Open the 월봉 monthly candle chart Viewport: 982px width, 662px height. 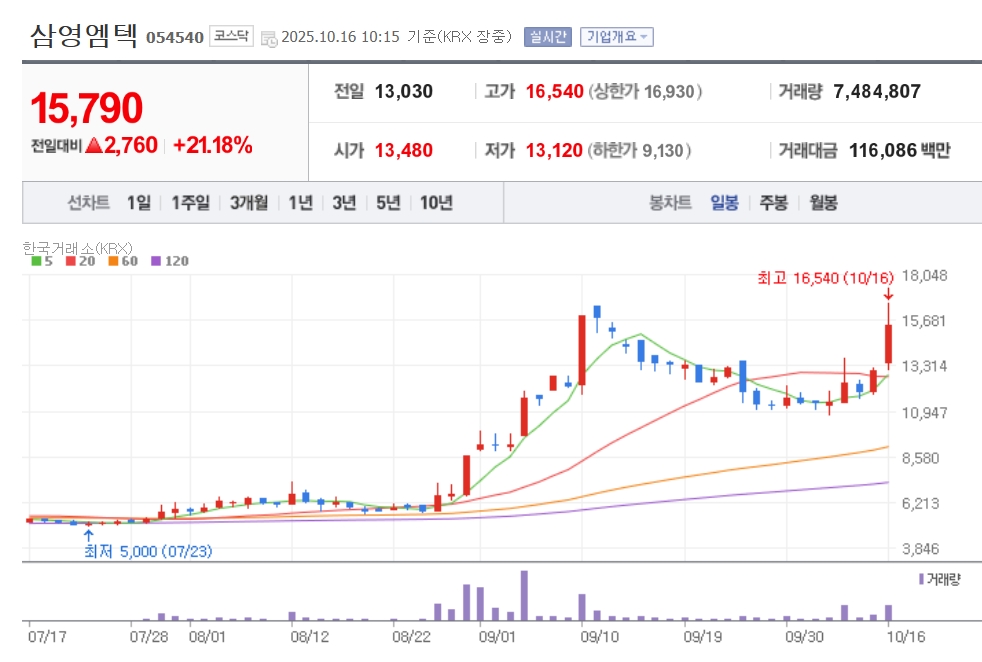[x=824, y=203]
